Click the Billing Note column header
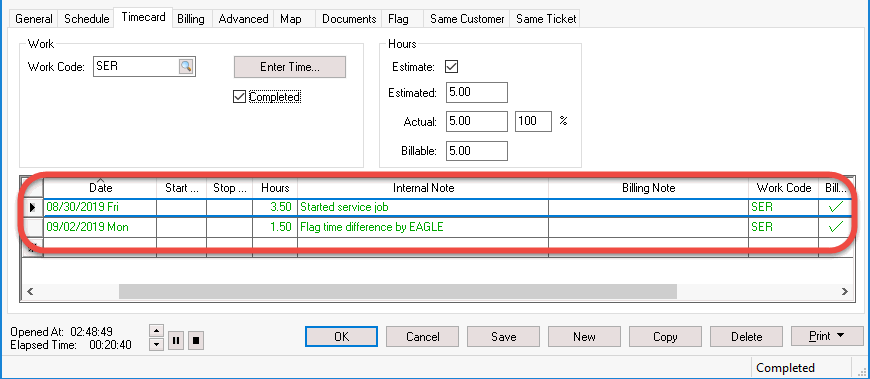The width and height of the screenshot is (870, 379). click(648, 188)
